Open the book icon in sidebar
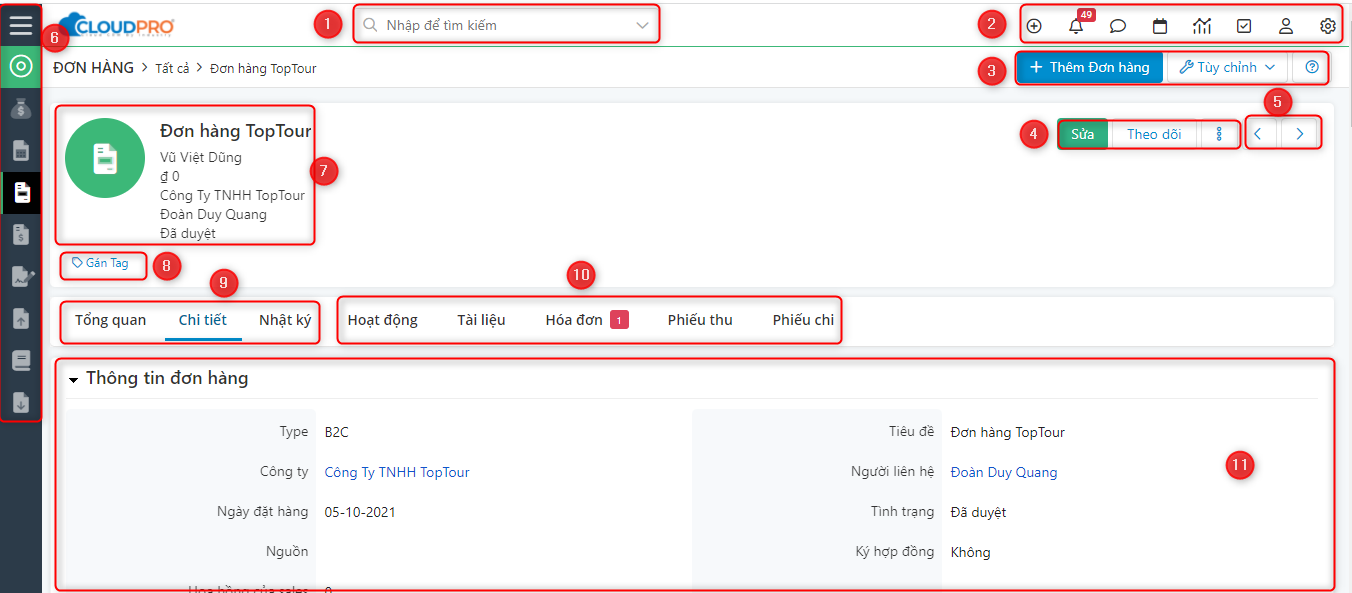The height and width of the screenshot is (593, 1352). (21, 361)
